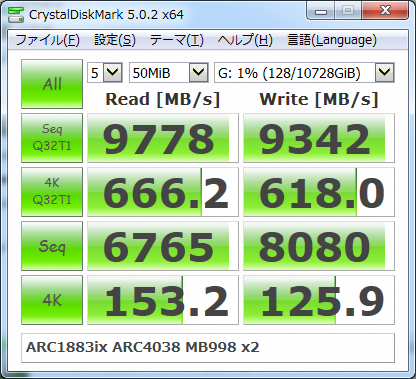Open the 設定(S) menu
Screen dimensions: 416x379
pos(115,40)
